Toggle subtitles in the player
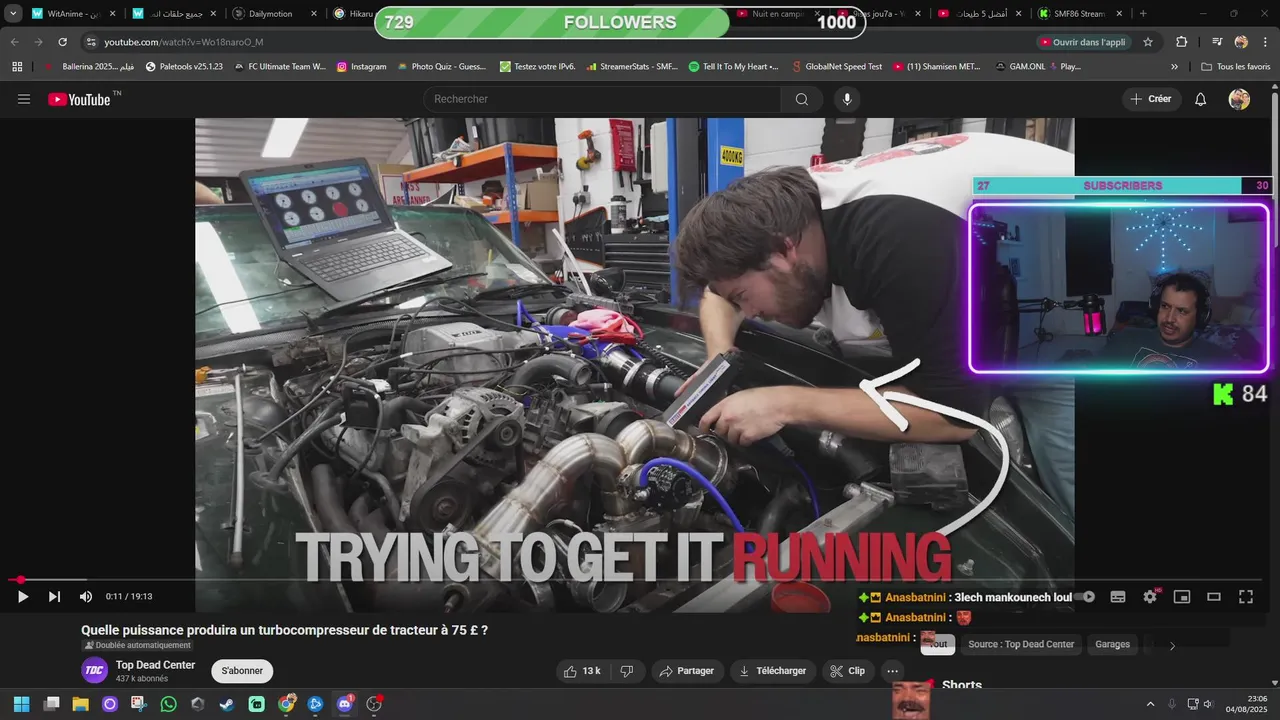 pos(1118,597)
